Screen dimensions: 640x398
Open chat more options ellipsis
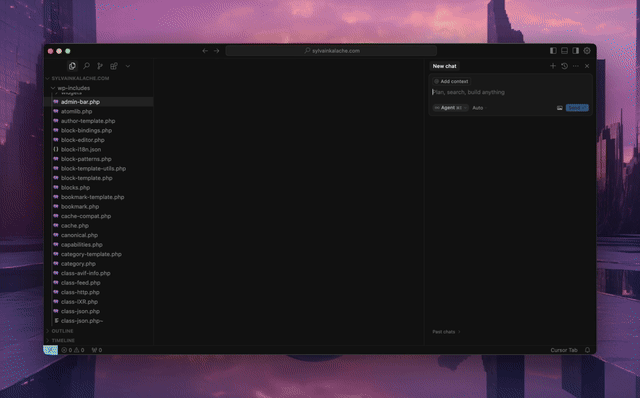pos(576,66)
